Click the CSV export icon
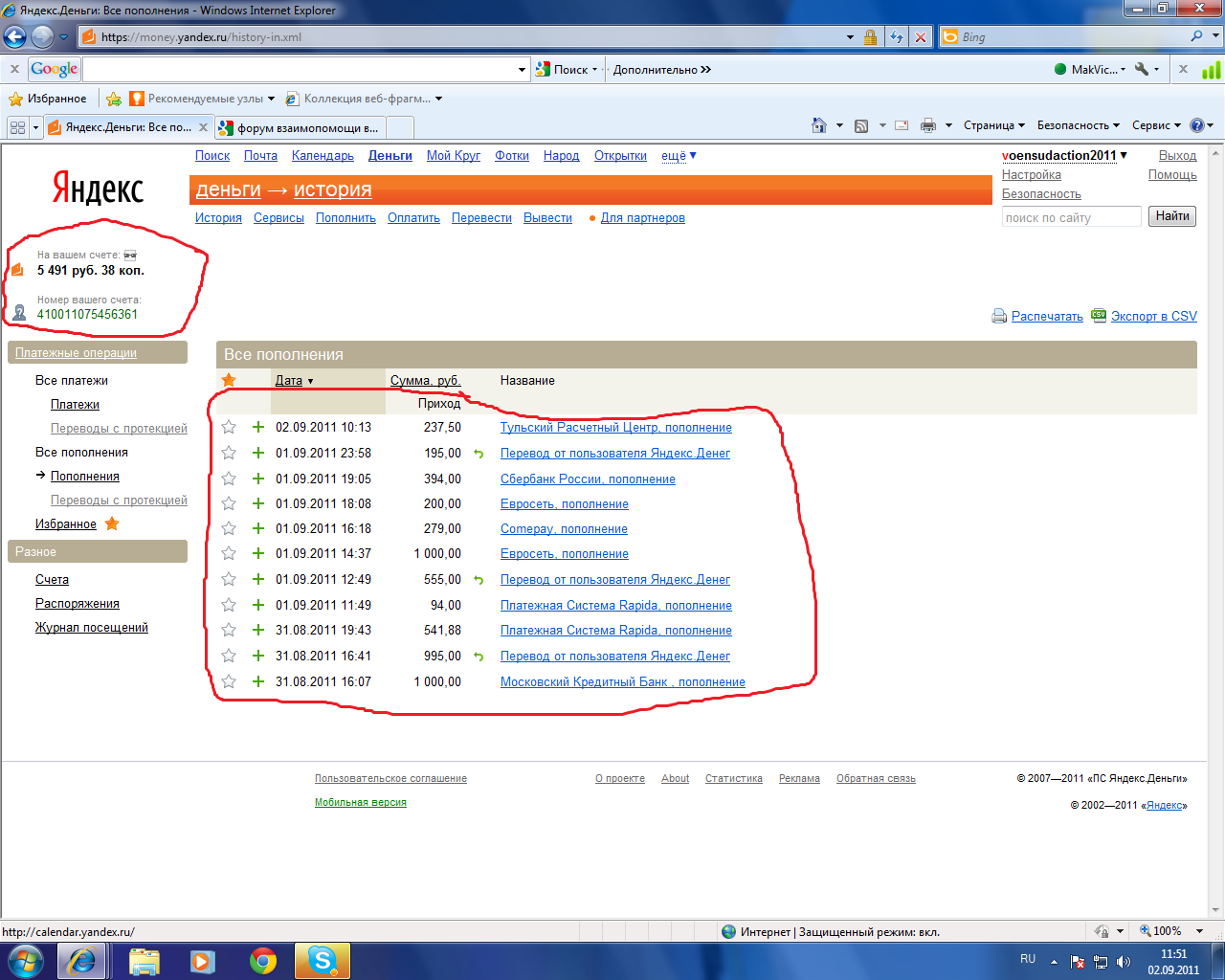 (x=1098, y=315)
